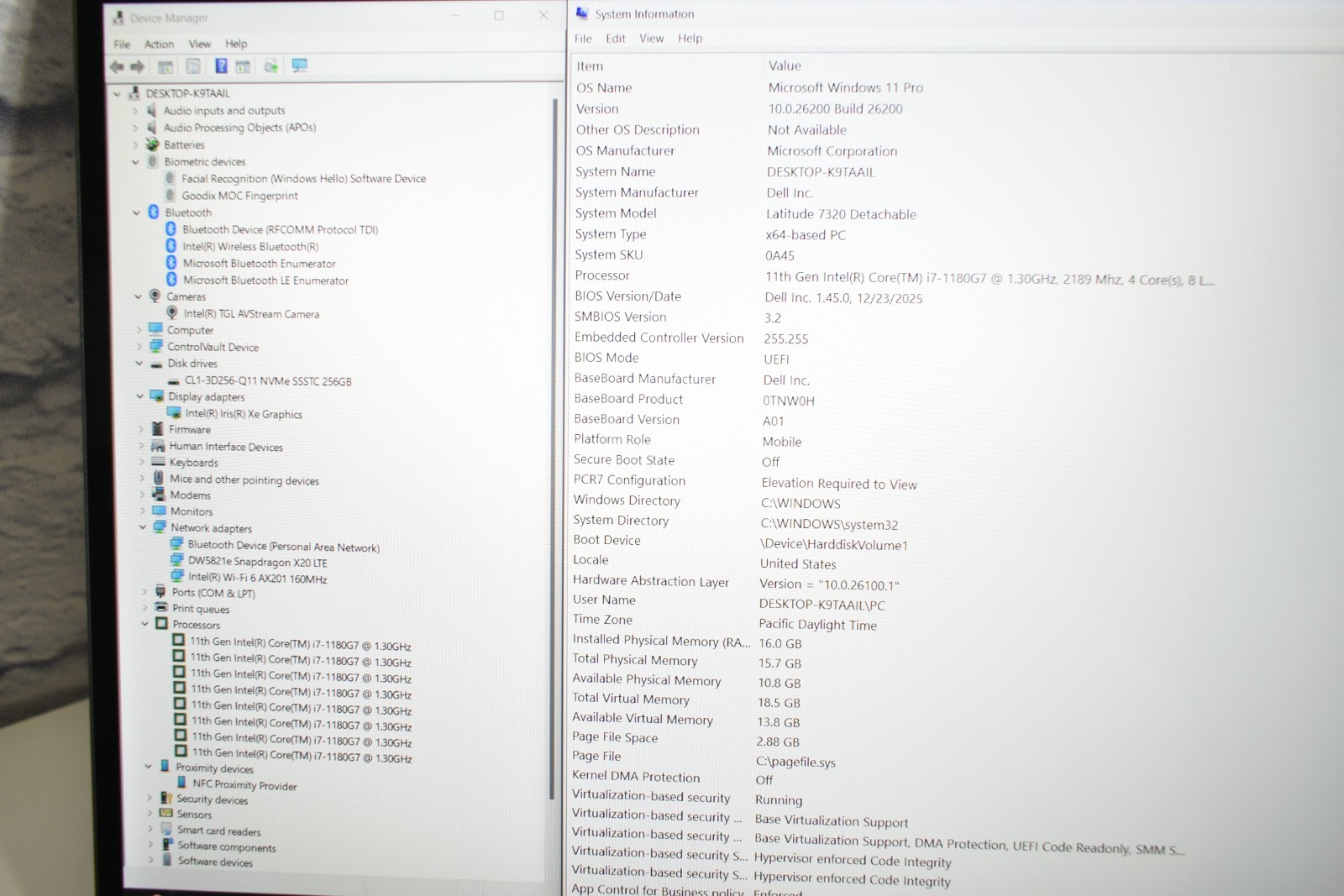The height and width of the screenshot is (896, 1344).
Task: Click the Smart card readers category icon
Action: (166, 829)
